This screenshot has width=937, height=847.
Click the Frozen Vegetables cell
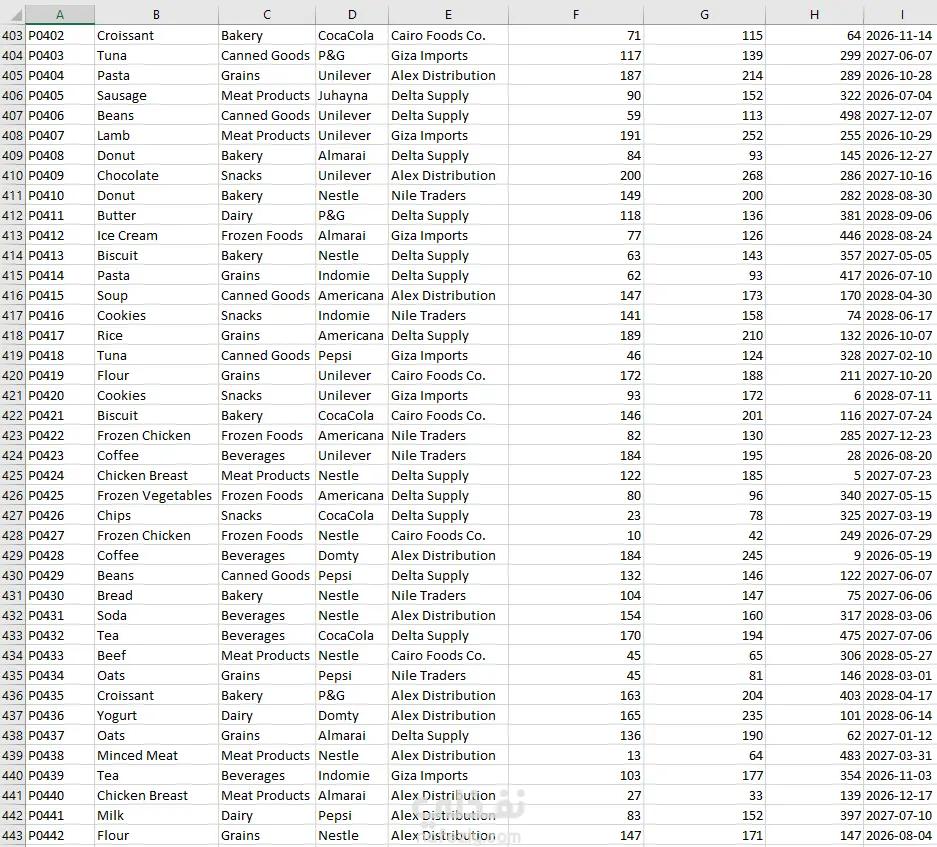(156, 495)
